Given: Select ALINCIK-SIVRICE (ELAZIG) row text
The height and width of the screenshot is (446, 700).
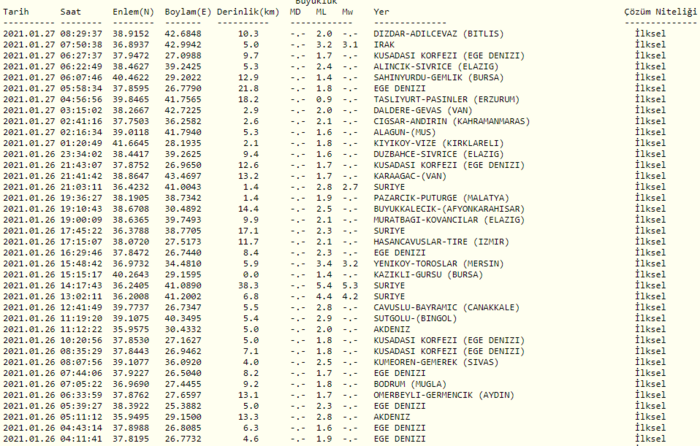Looking at the screenshot, I should click(x=436, y=67).
